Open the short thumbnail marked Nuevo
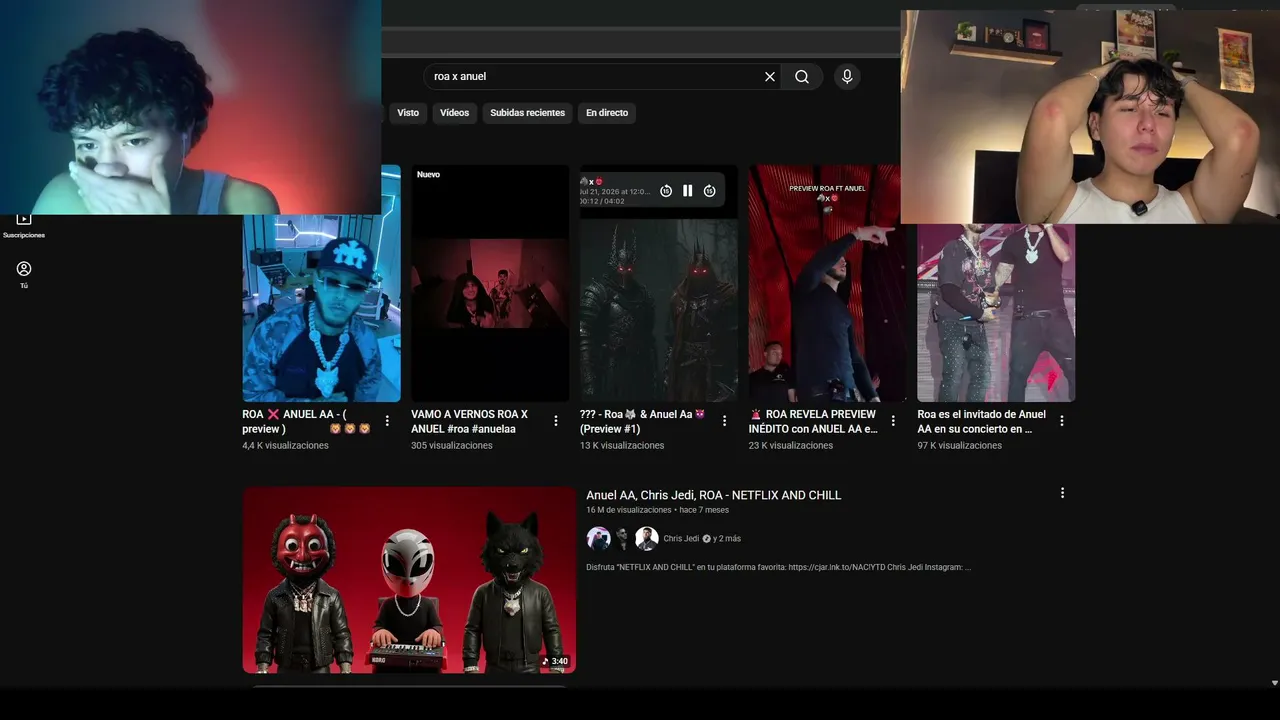 pyautogui.click(x=490, y=284)
